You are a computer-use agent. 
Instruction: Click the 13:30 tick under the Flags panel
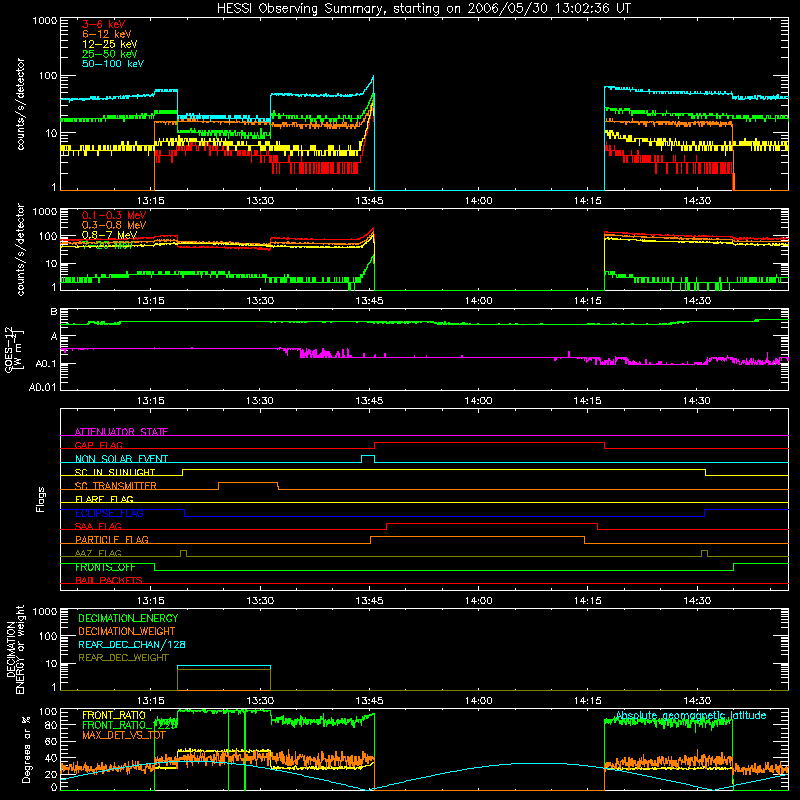point(260,601)
